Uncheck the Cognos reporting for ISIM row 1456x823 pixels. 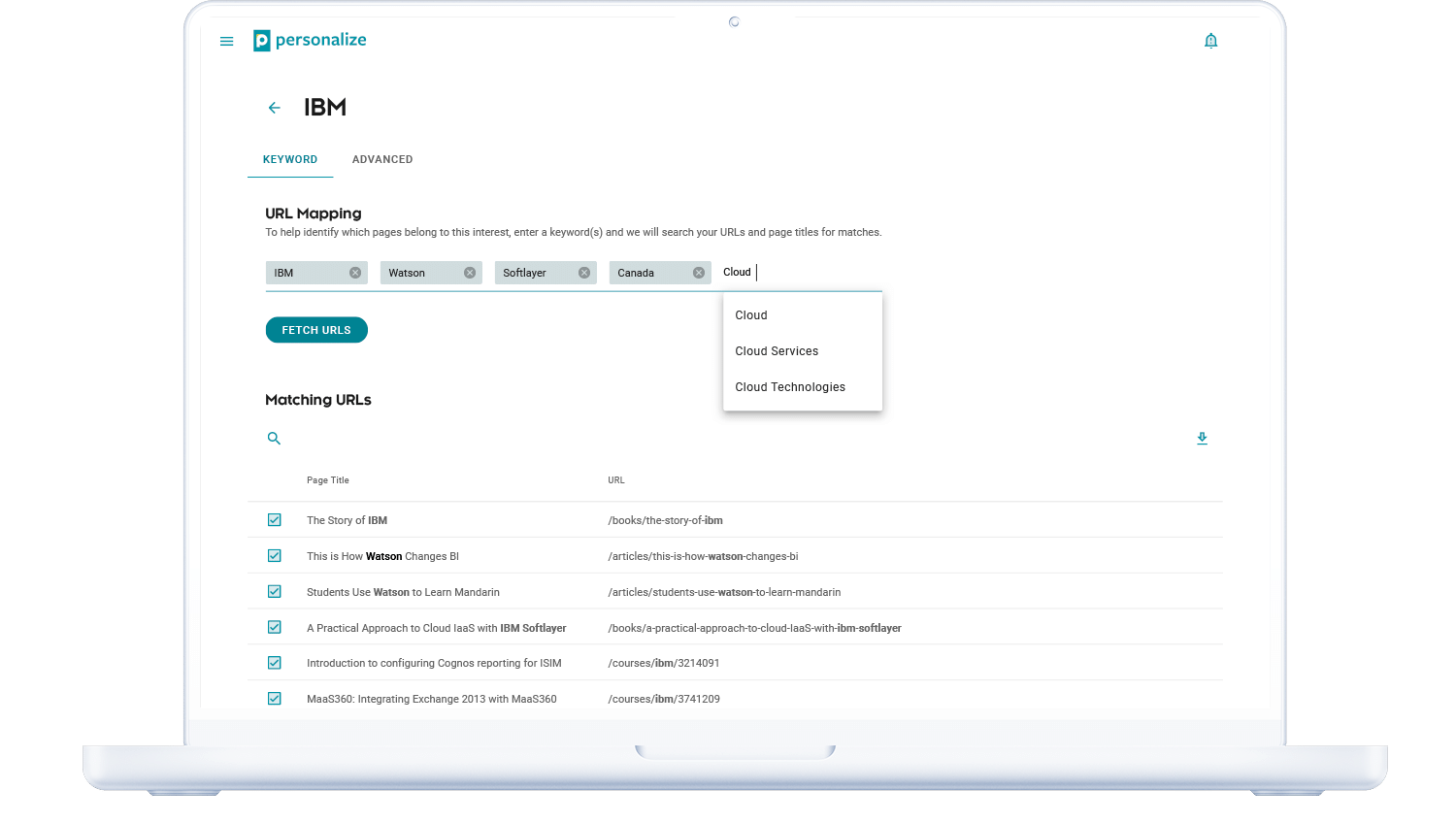[x=275, y=663]
